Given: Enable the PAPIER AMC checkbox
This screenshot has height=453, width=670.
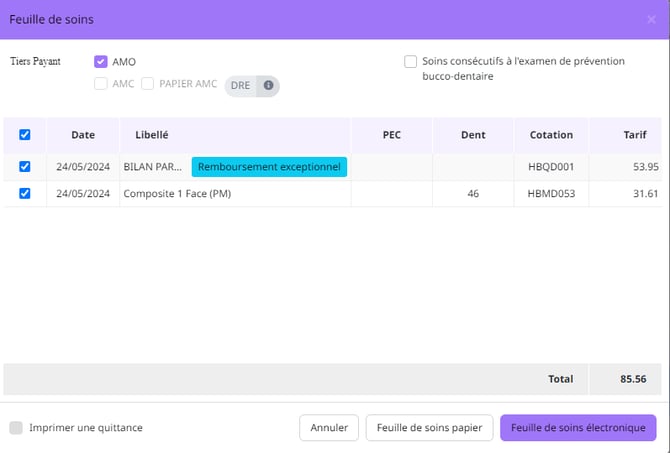Looking at the screenshot, I should tap(148, 84).
